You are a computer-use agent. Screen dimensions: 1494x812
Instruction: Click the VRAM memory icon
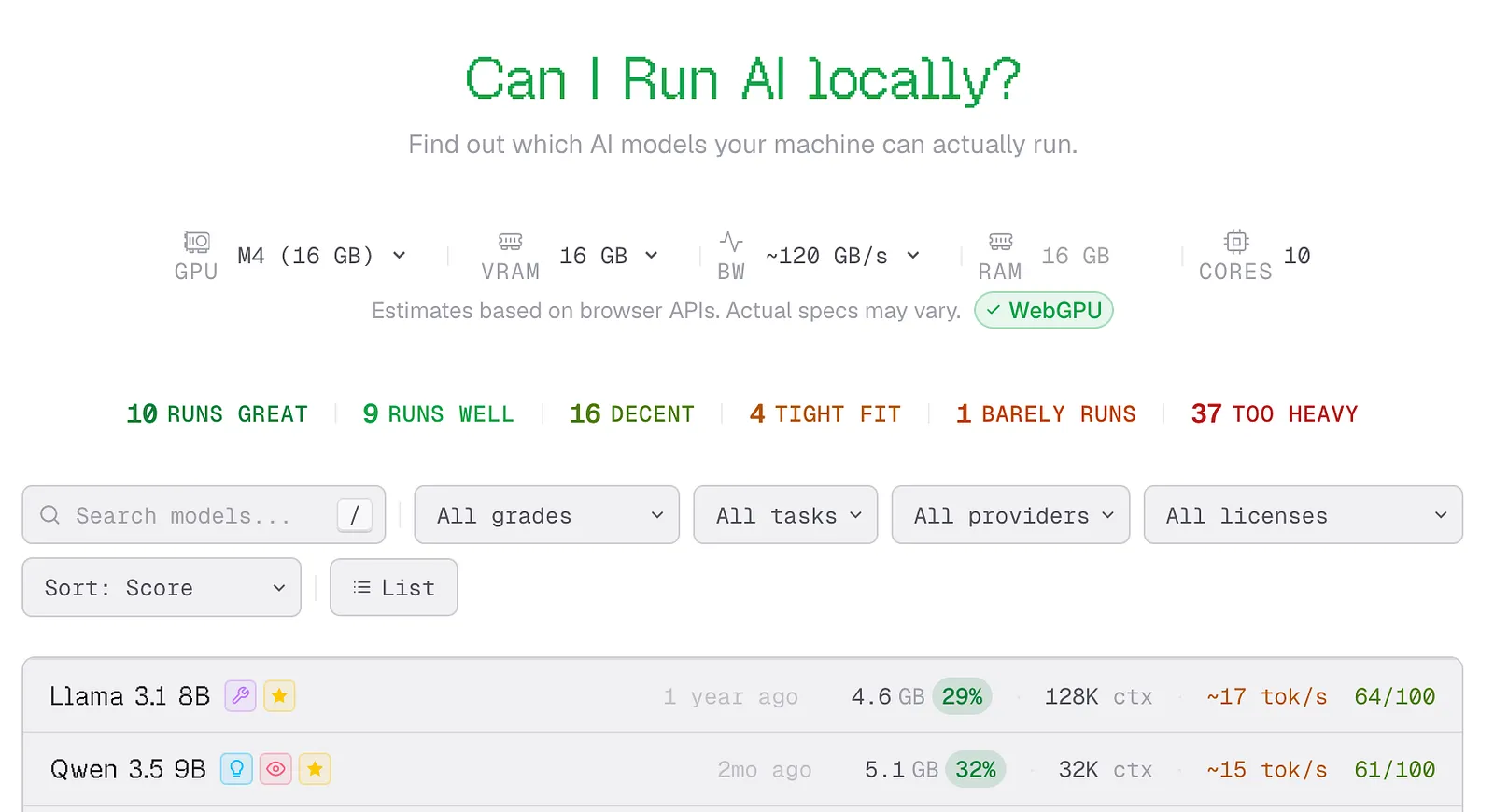click(x=510, y=242)
